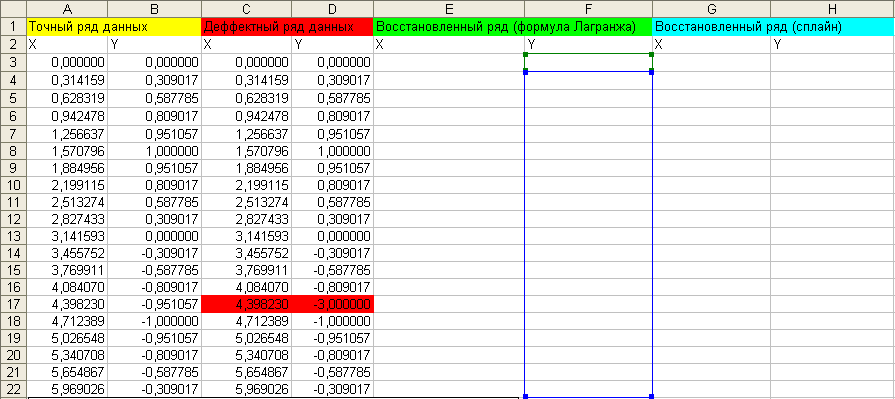Select row 8 header

click(13, 152)
